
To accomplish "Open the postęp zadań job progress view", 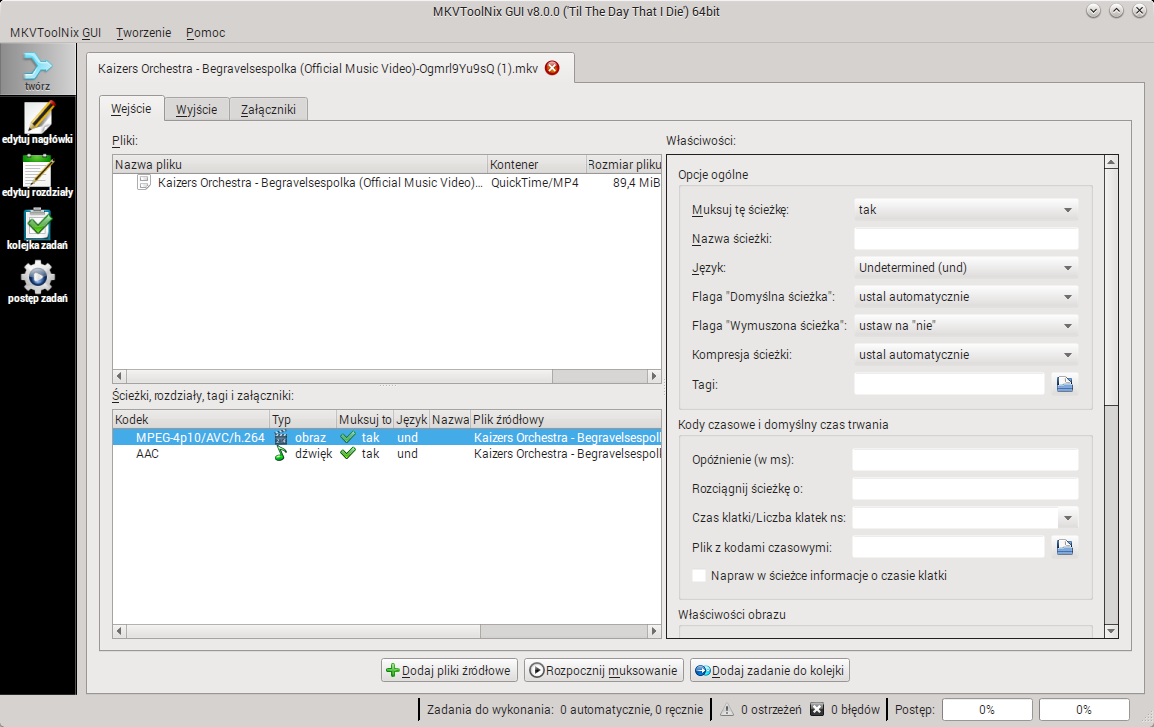I will (38, 283).
